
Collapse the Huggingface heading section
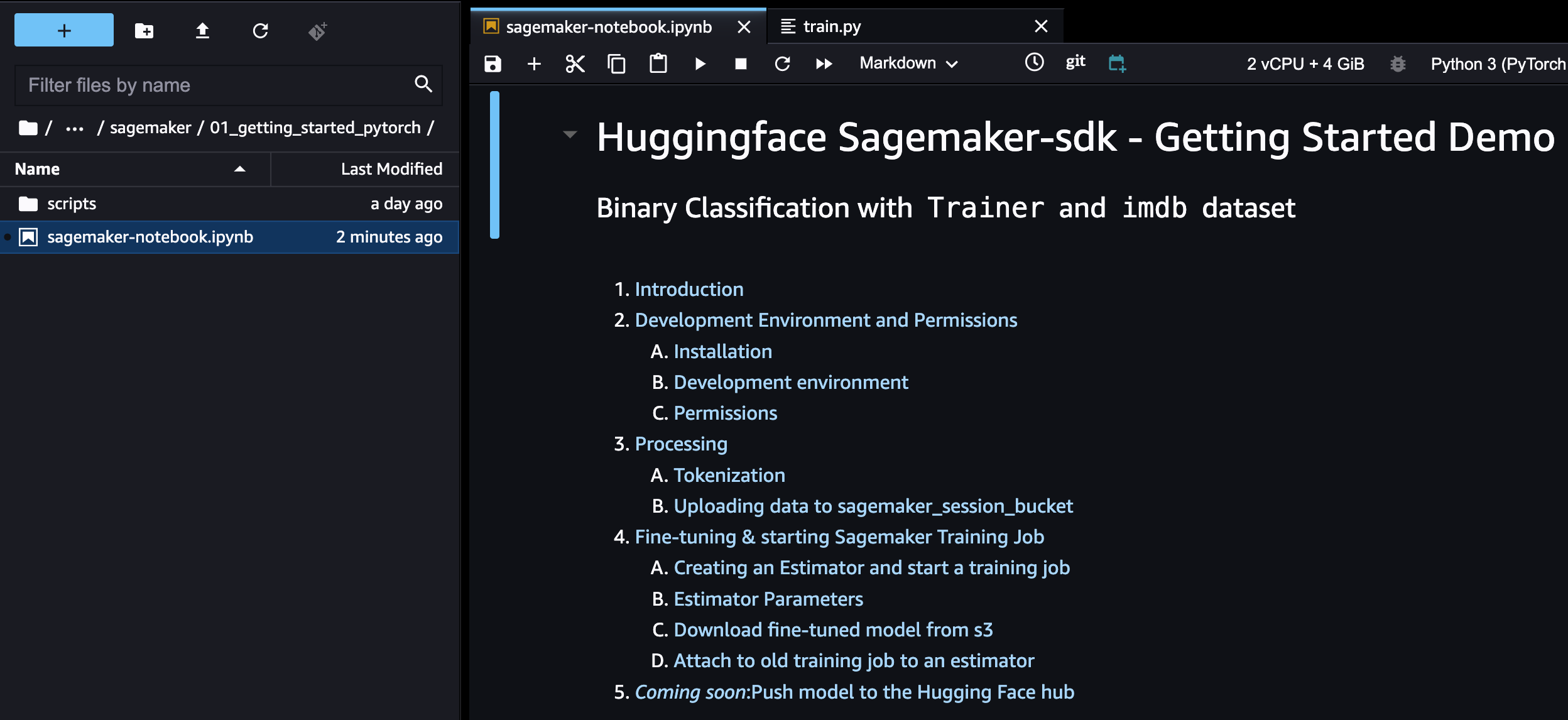(569, 134)
